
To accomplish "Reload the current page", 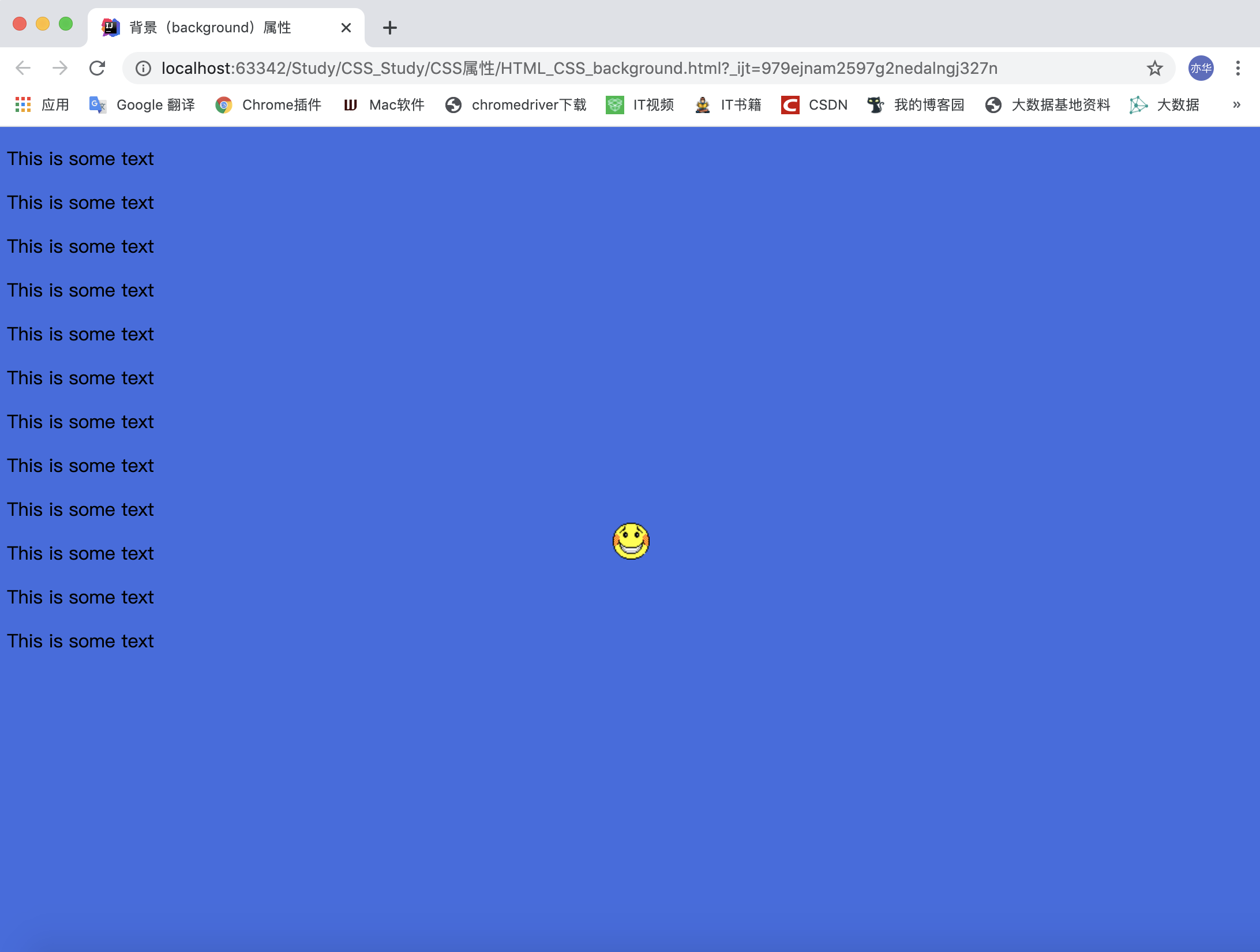I will (97, 68).
